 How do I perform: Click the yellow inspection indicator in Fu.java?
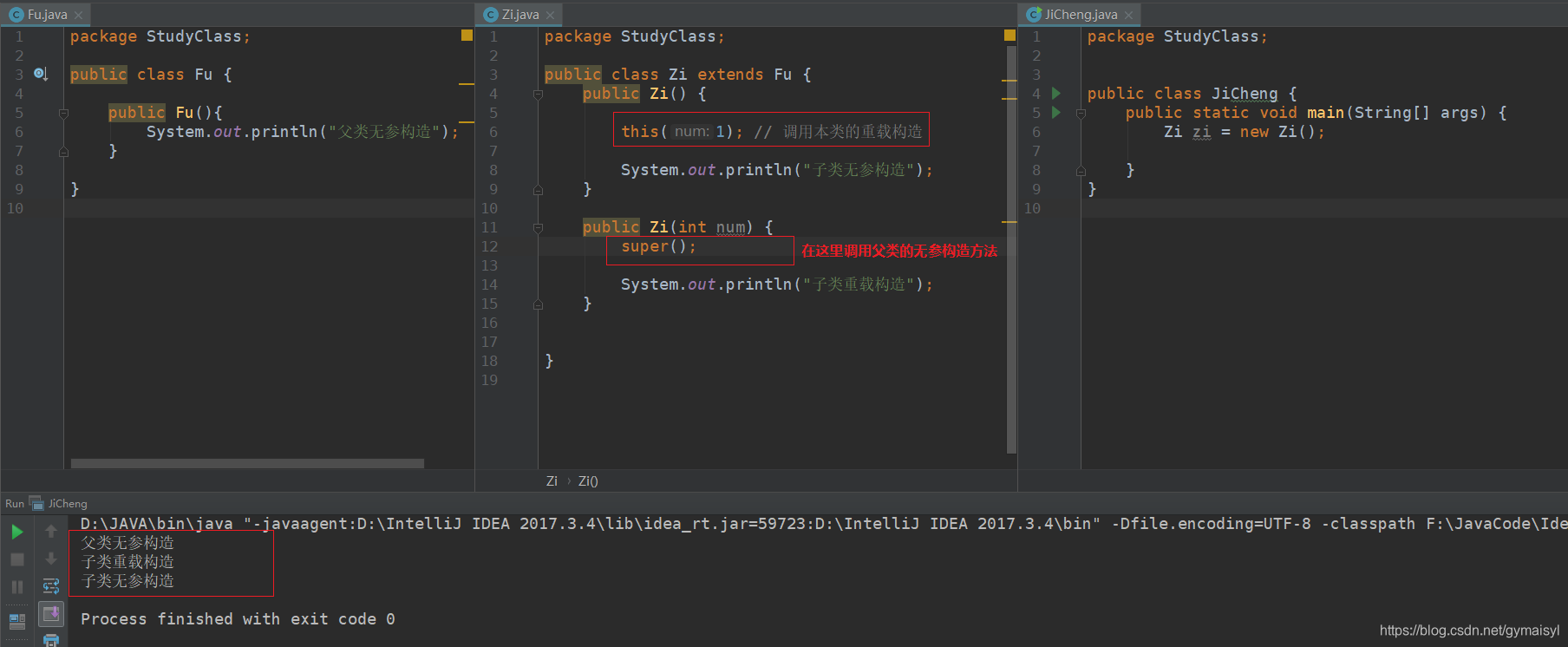pos(467,36)
